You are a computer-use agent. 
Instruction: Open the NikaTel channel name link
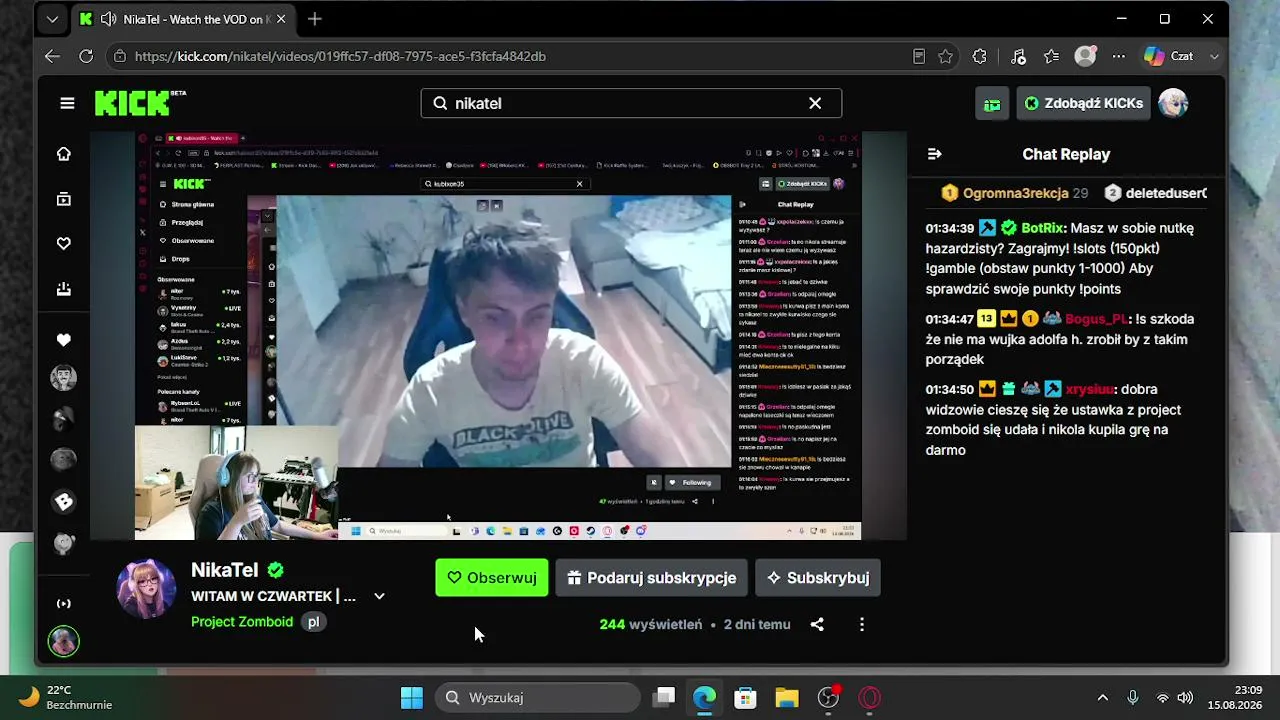point(224,570)
